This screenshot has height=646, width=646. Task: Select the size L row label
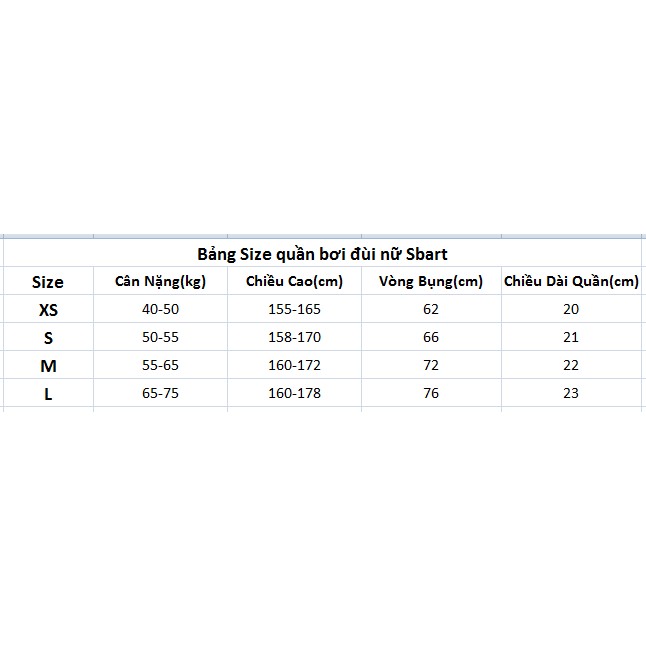pyautogui.click(x=48, y=394)
